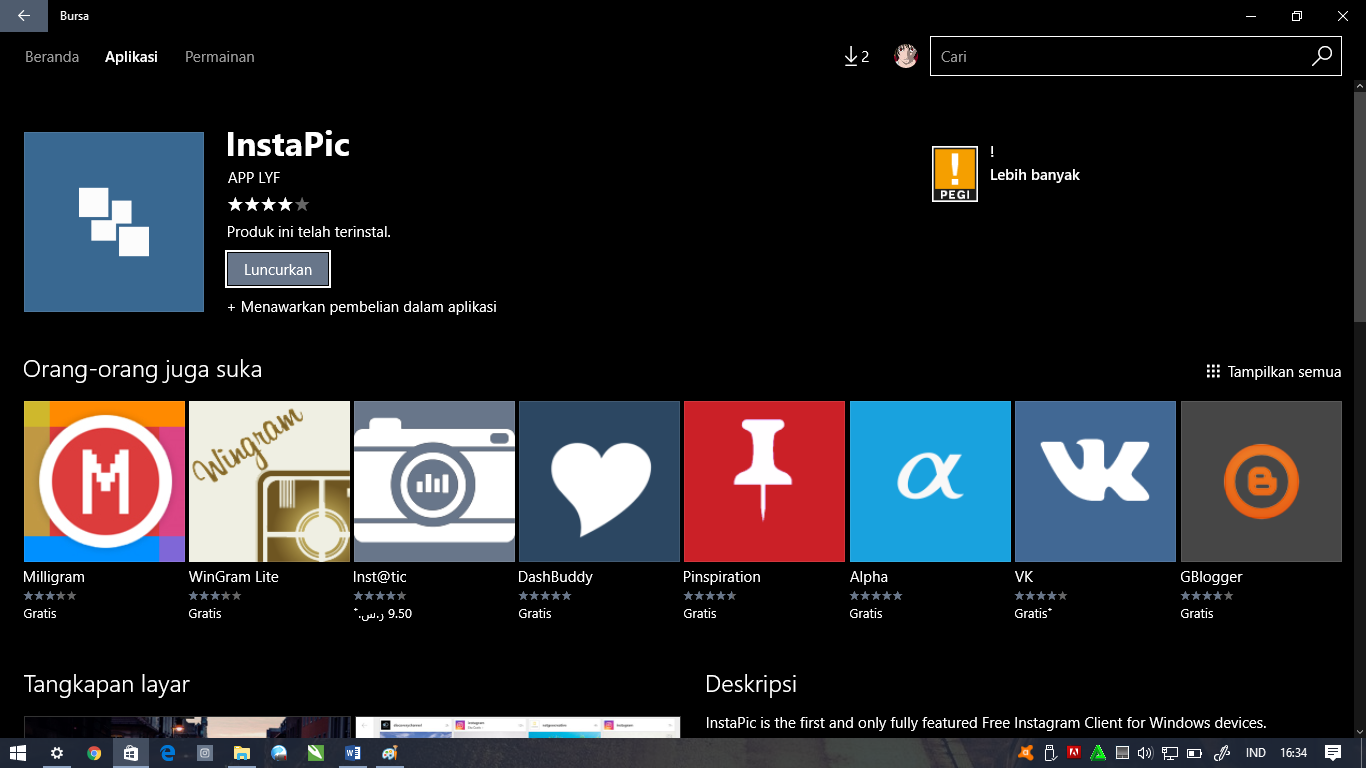Open the user account avatar
The width and height of the screenshot is (1366, 768).
[x=906, y=56]
